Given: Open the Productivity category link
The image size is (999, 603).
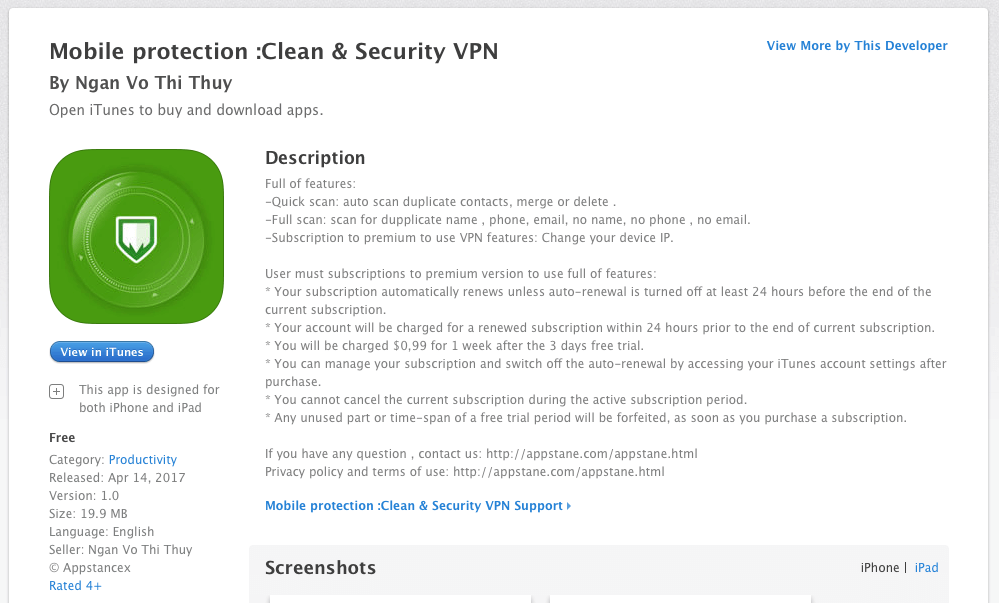Looking at the screenshot, I should [x=143, y=460].
